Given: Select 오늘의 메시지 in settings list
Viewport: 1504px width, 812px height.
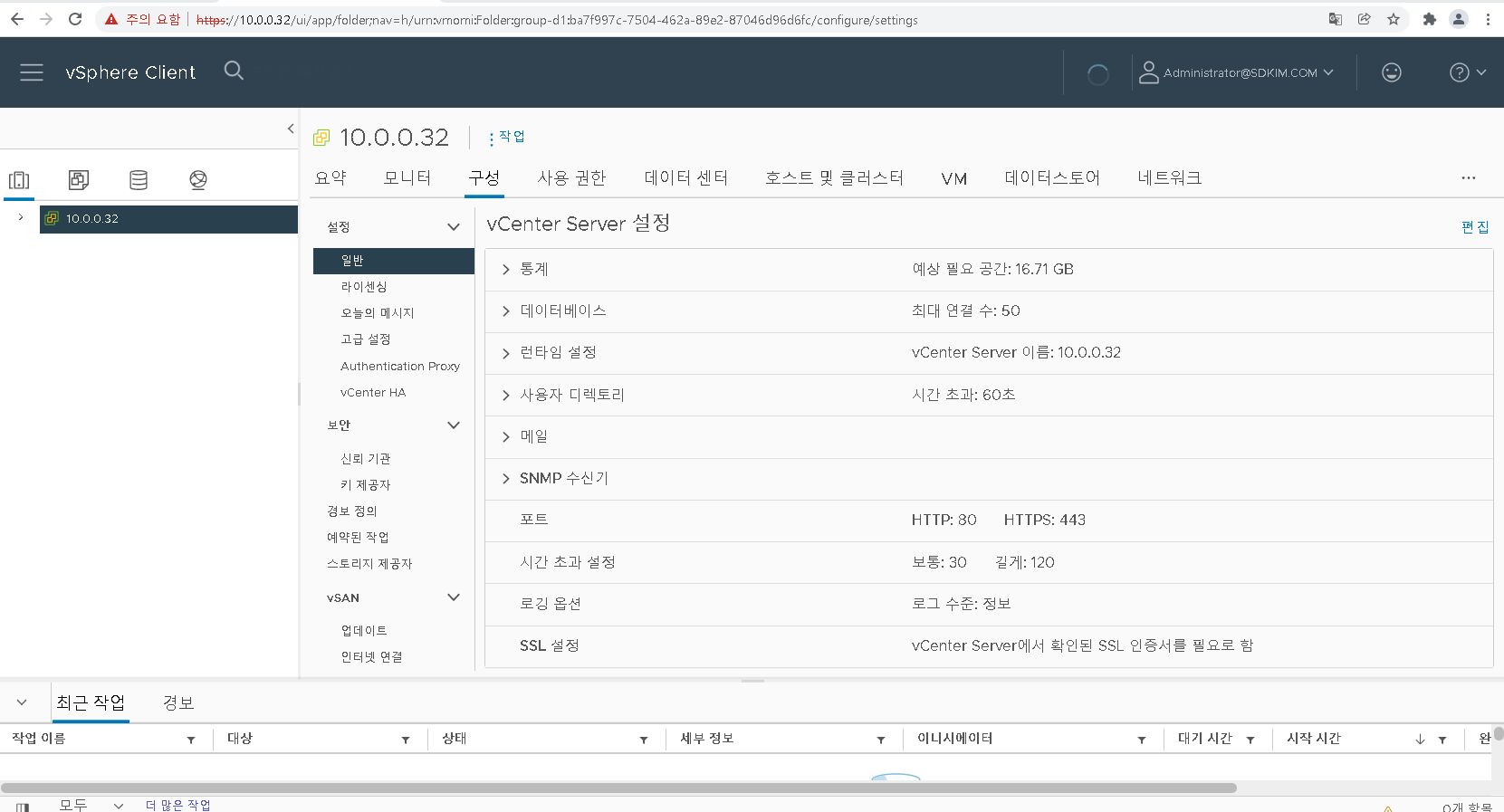Looking at the screenshot, I should coord(378,312).
